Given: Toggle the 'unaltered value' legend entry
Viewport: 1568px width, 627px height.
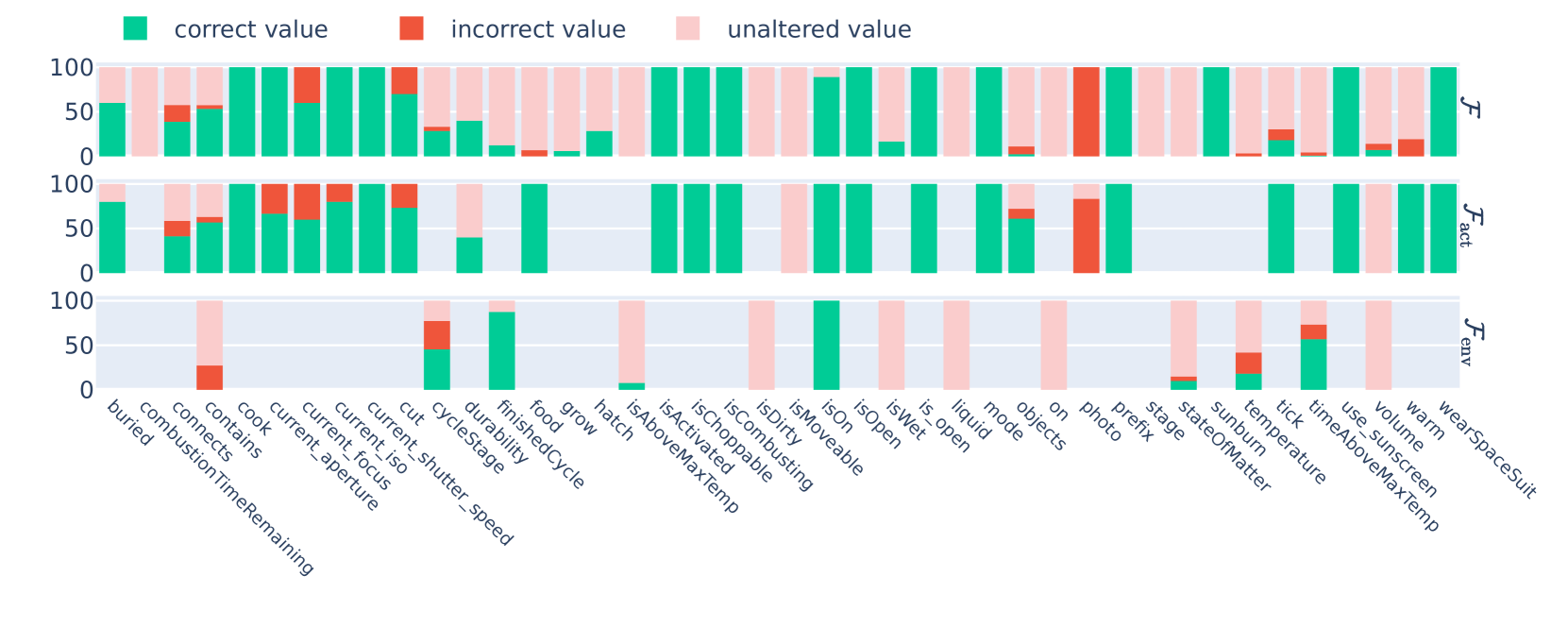Looking at the screenshot, I should click(x=818, y=29).
